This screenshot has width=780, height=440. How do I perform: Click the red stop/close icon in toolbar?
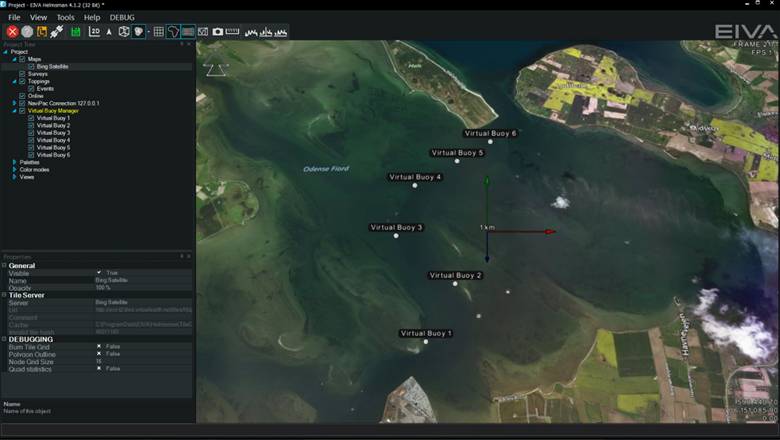tap(12, 32)
